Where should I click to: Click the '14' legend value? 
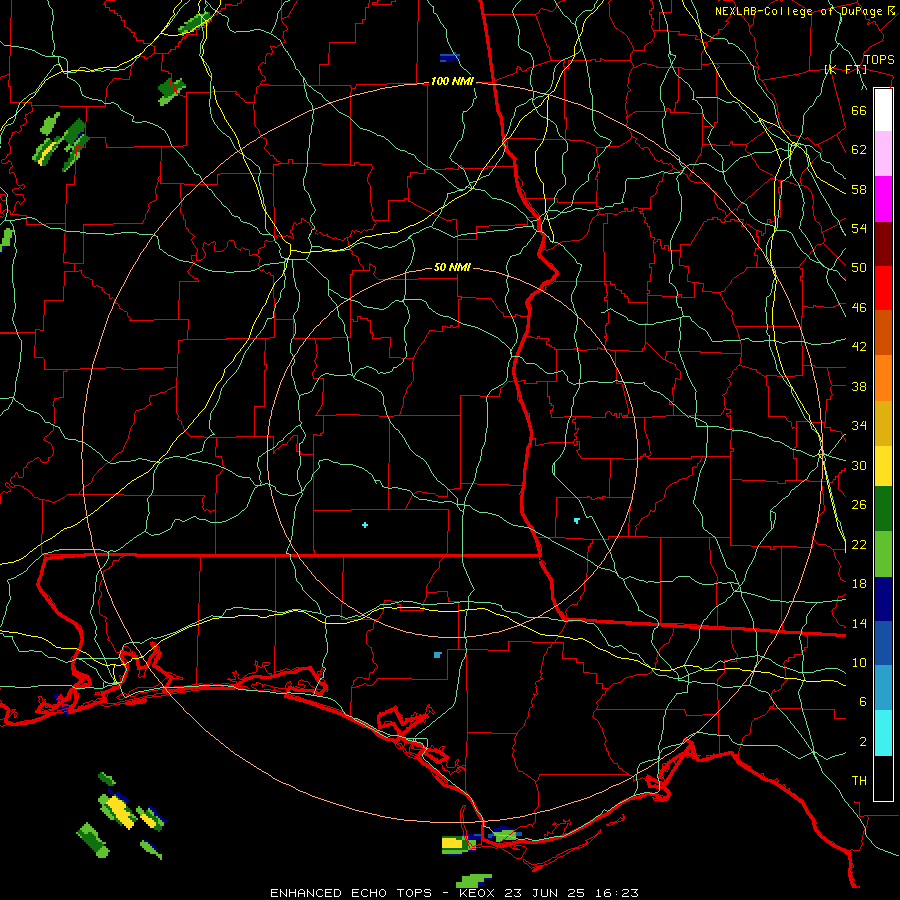tap(859, 623)
